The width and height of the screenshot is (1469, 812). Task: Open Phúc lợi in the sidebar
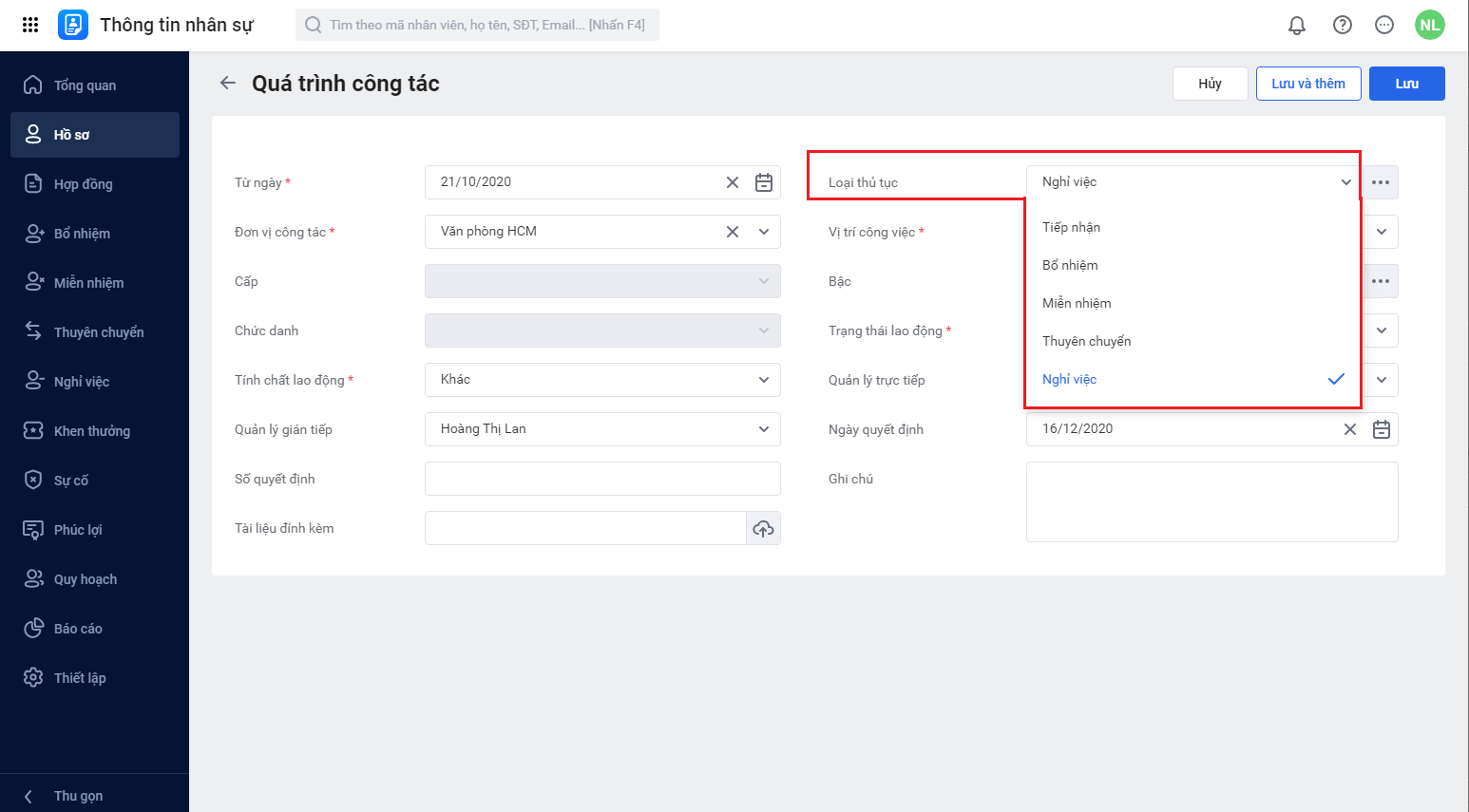point(95,530)
